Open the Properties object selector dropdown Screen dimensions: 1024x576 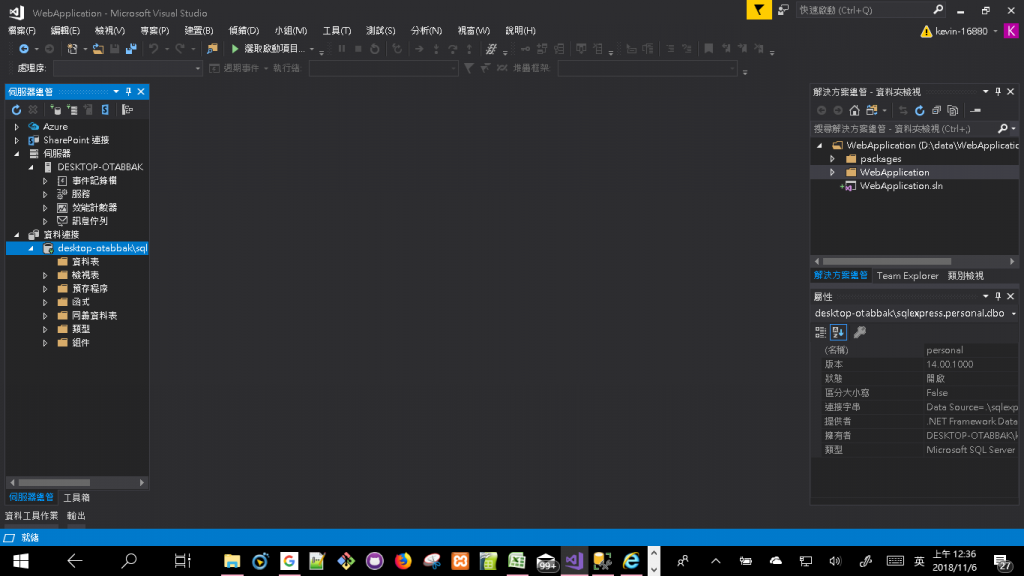pyautogui.click(x=1014, y=313)
